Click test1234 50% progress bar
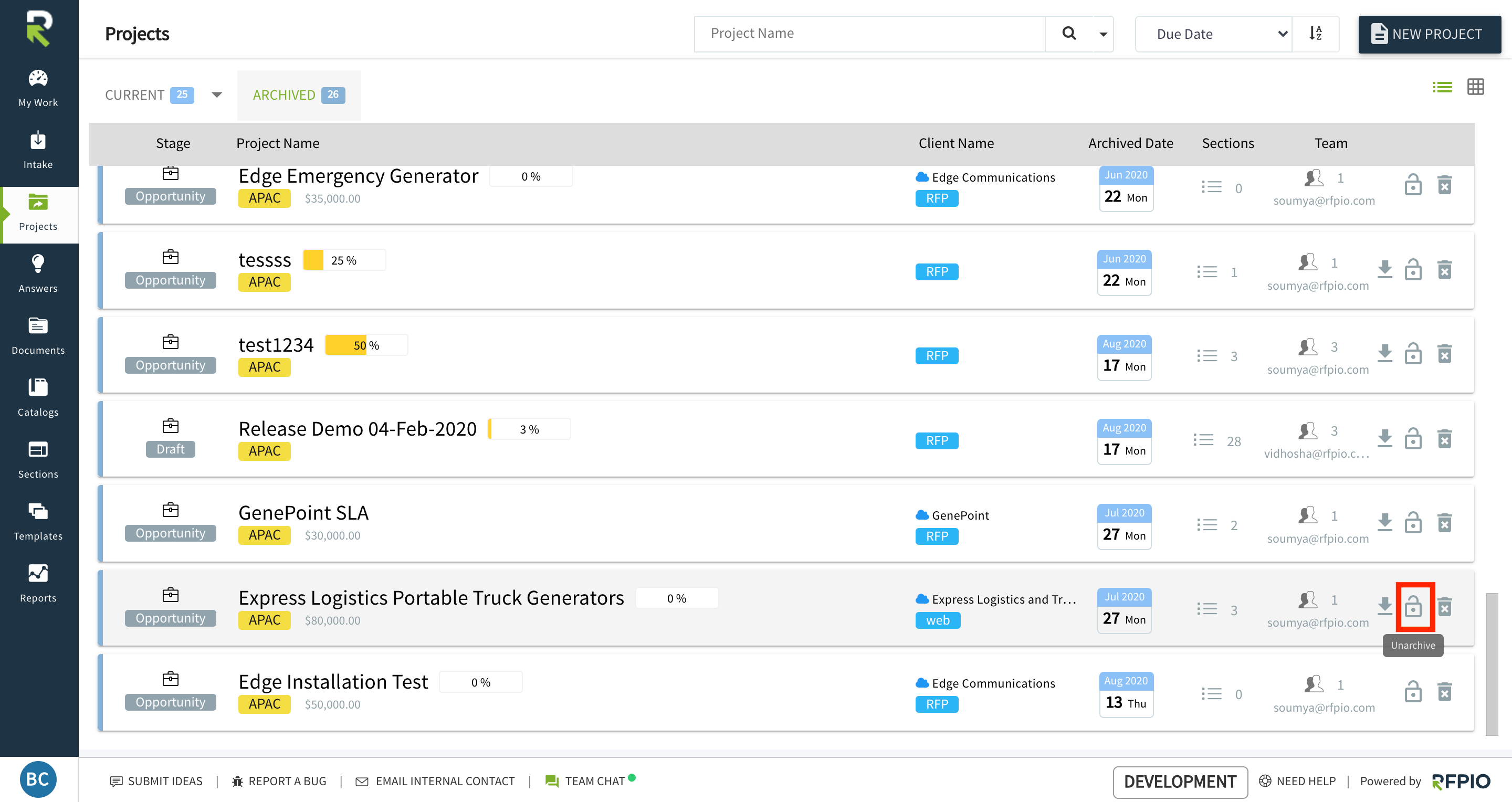 pos(366,345)
